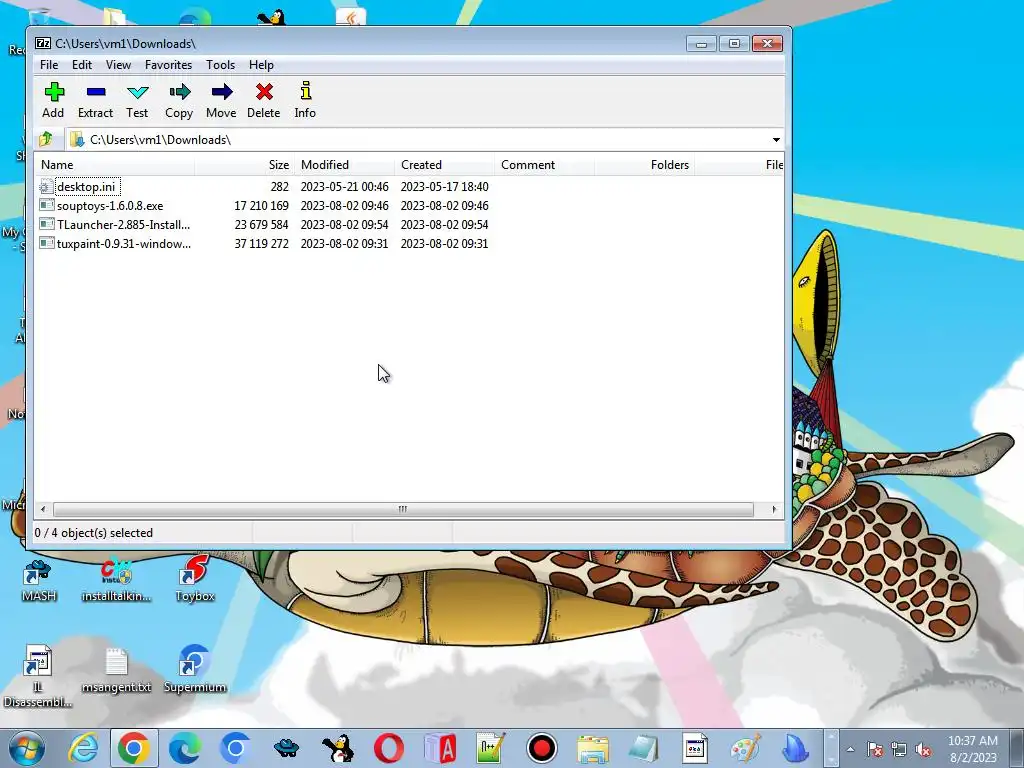Open the View menu
1024x768 pixels.
point(118,65)
